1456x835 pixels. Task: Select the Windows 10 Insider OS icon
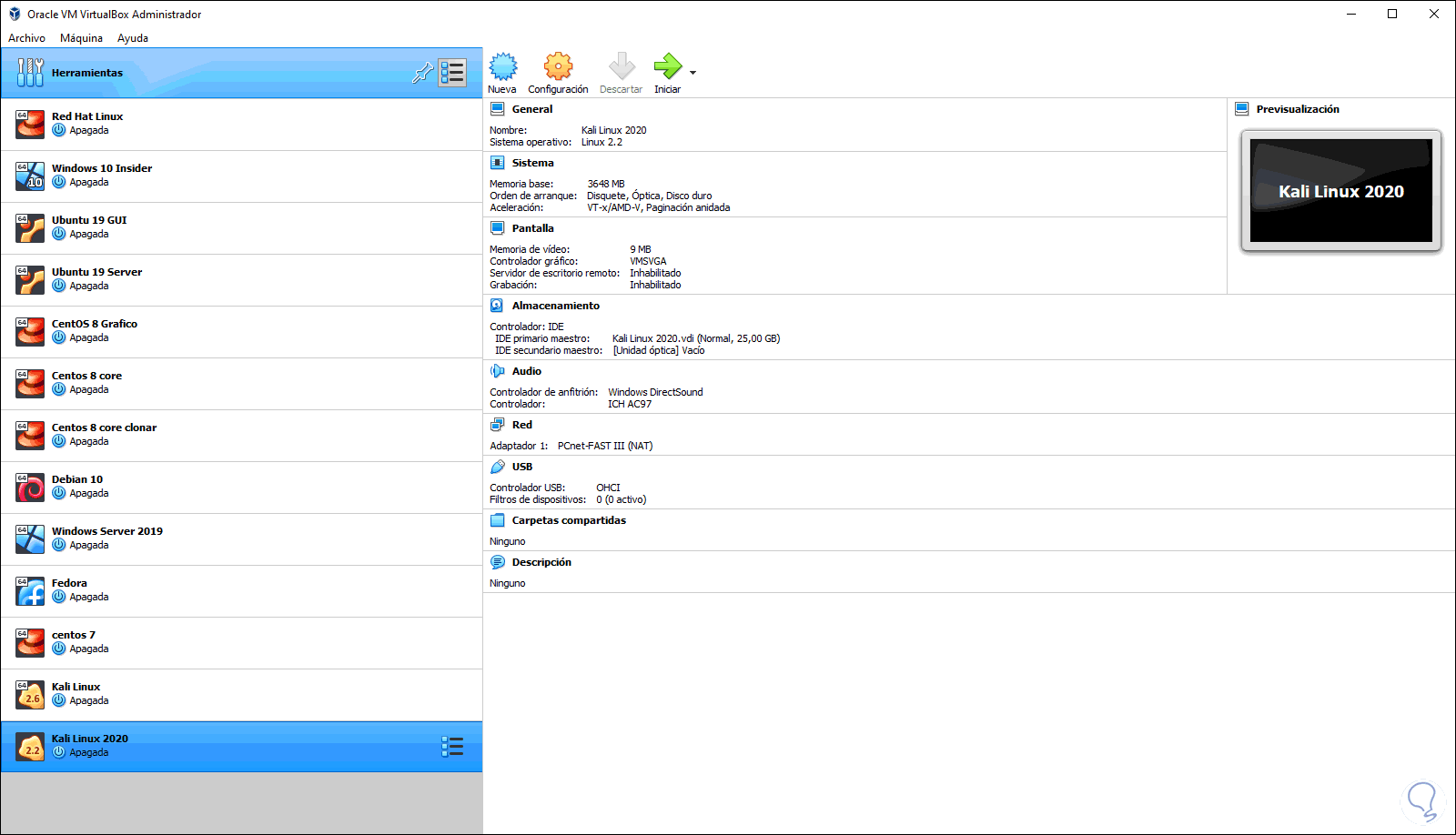(30, 176)
